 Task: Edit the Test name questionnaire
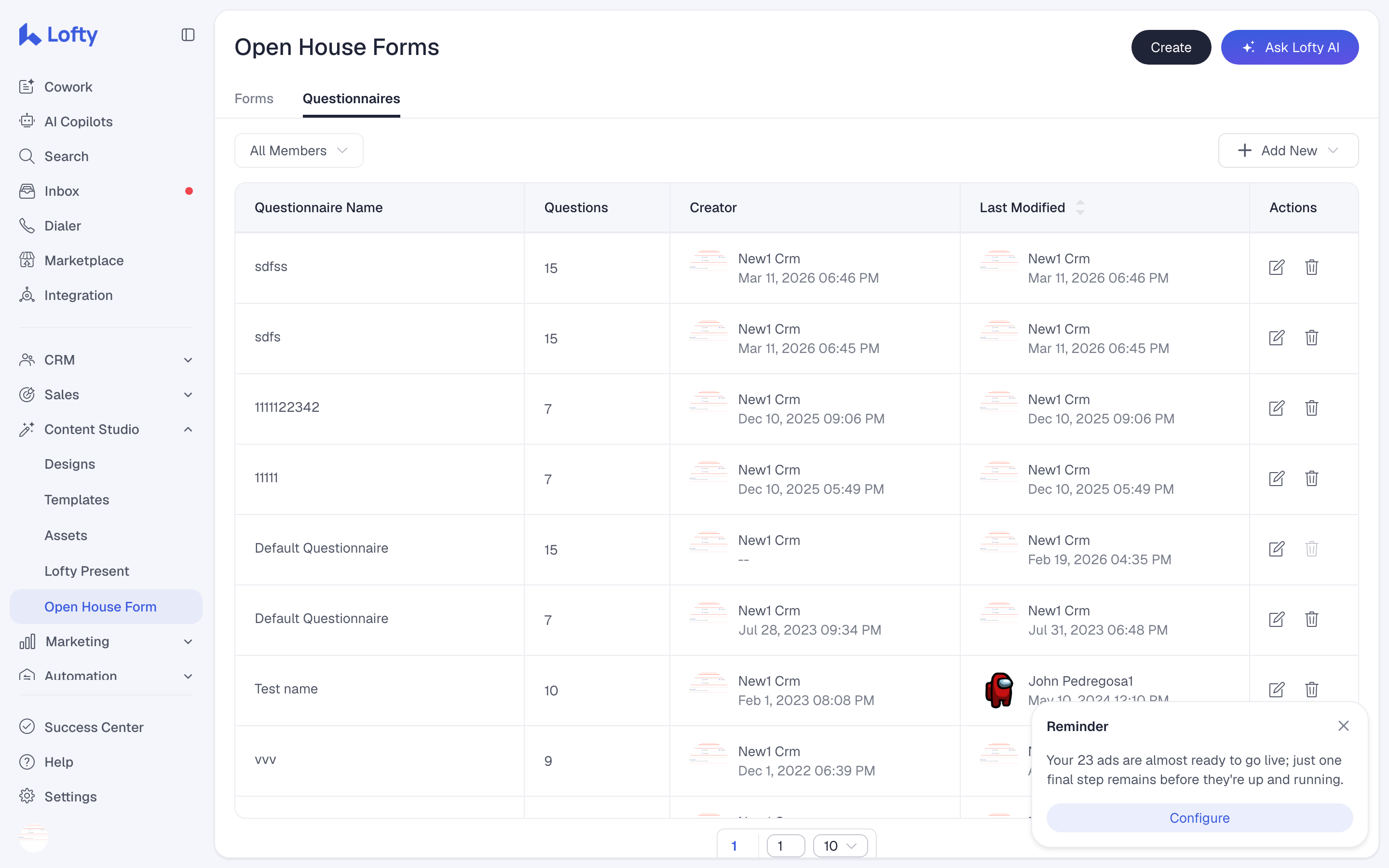[x=1277, y=690]
